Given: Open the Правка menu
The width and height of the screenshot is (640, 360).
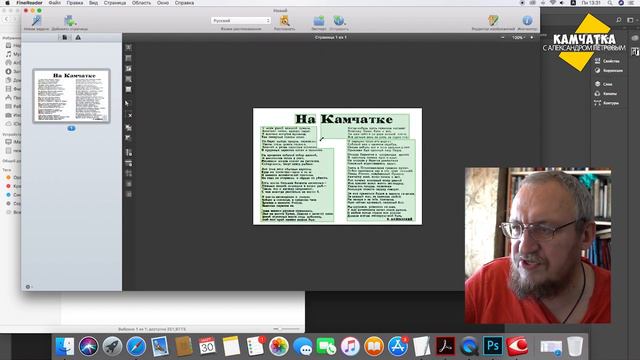Looking at the screenshot, I should [x=75, y=3].
